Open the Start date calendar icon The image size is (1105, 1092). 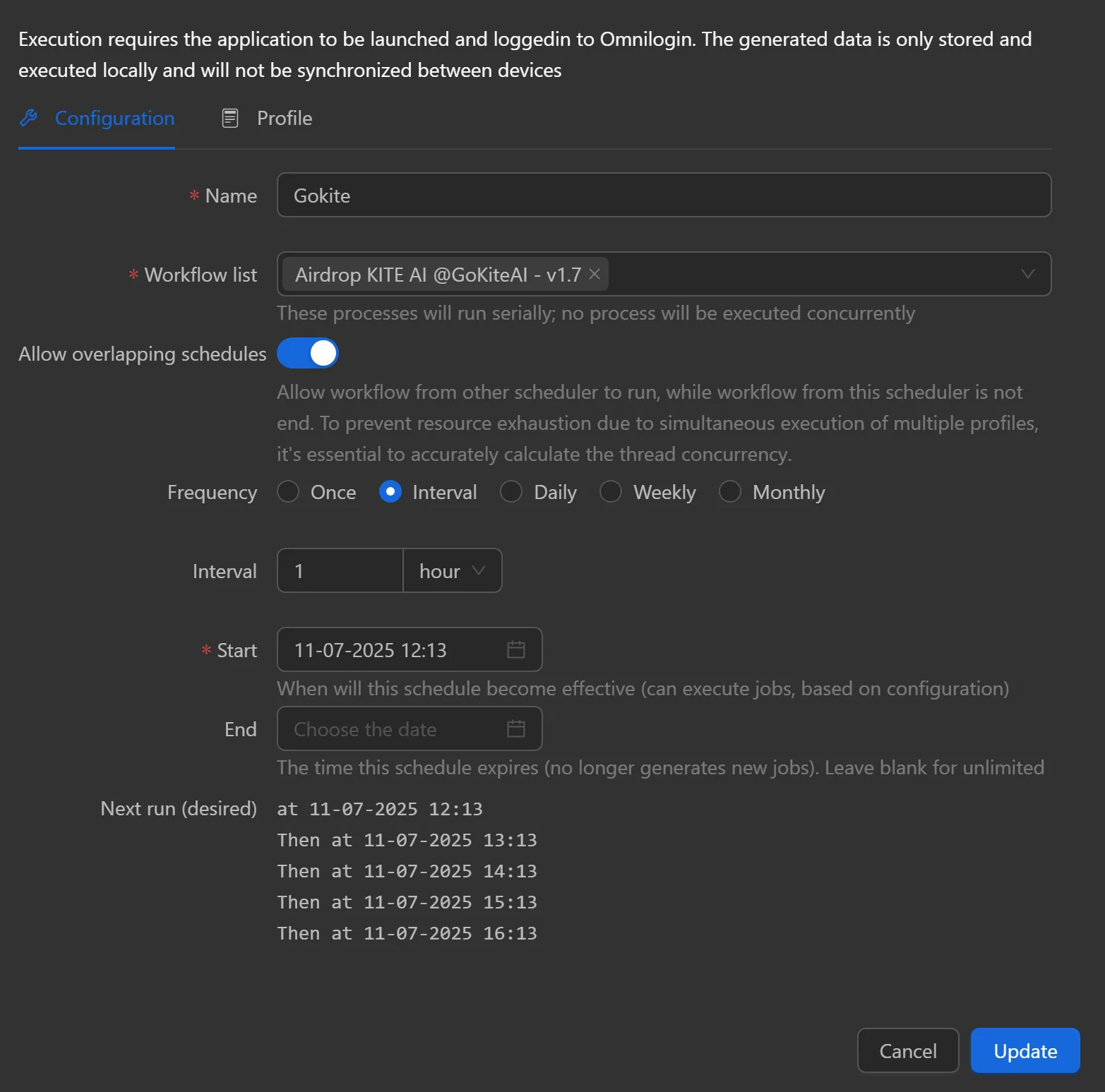516,649
